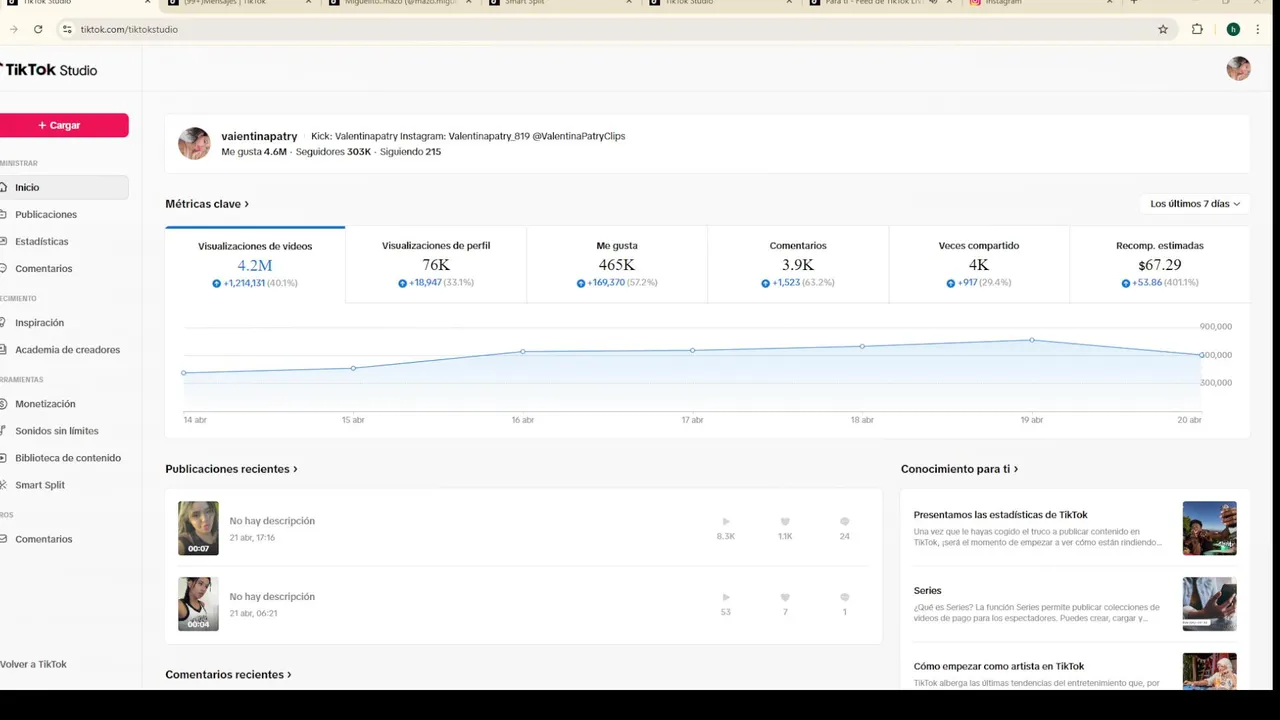Click comment icon of 1 comment post
The image size is (1280, 720).
(845, 597)
